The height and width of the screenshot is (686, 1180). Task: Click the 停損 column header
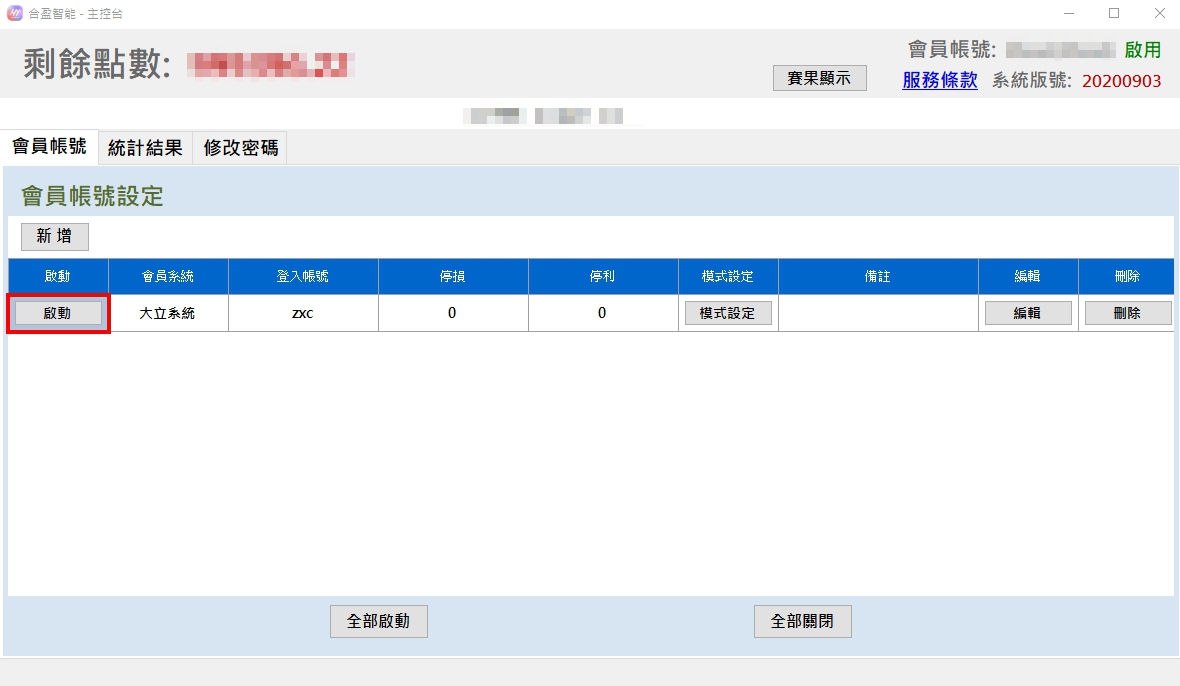(x=452, y=276)
